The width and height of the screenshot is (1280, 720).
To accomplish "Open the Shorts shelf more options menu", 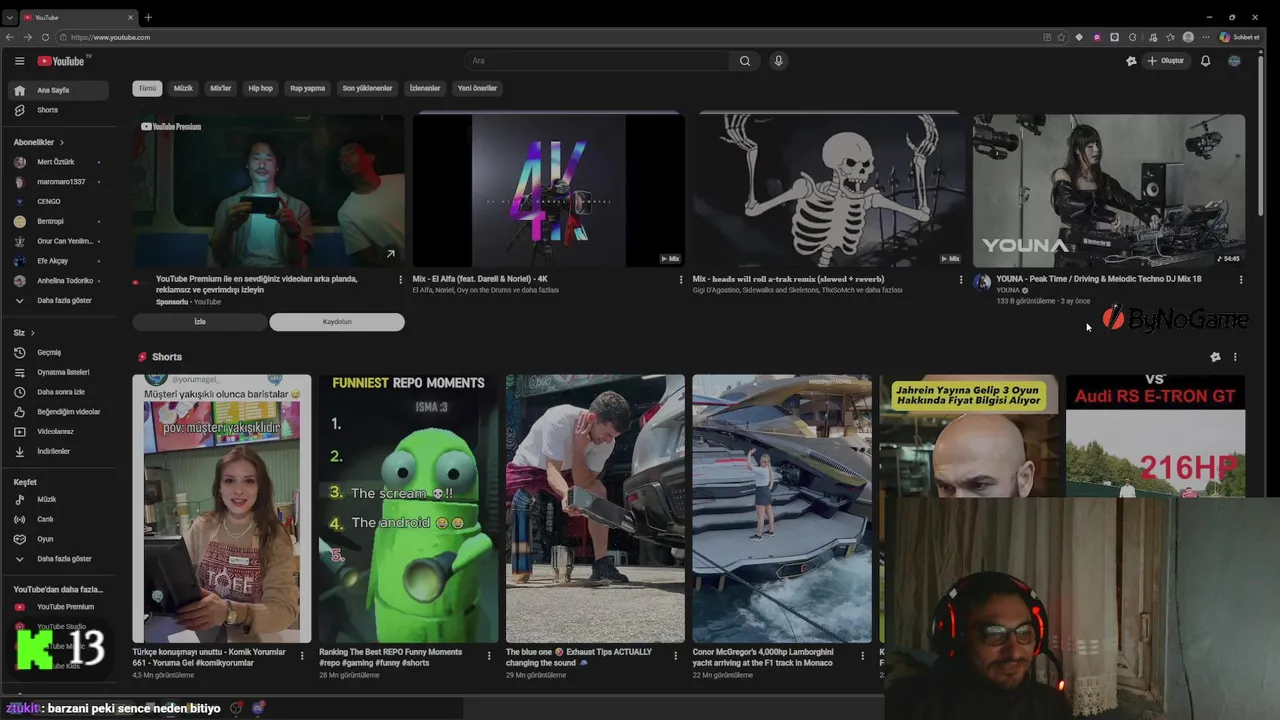I will pyautogui.click(x=1235, y=357).
